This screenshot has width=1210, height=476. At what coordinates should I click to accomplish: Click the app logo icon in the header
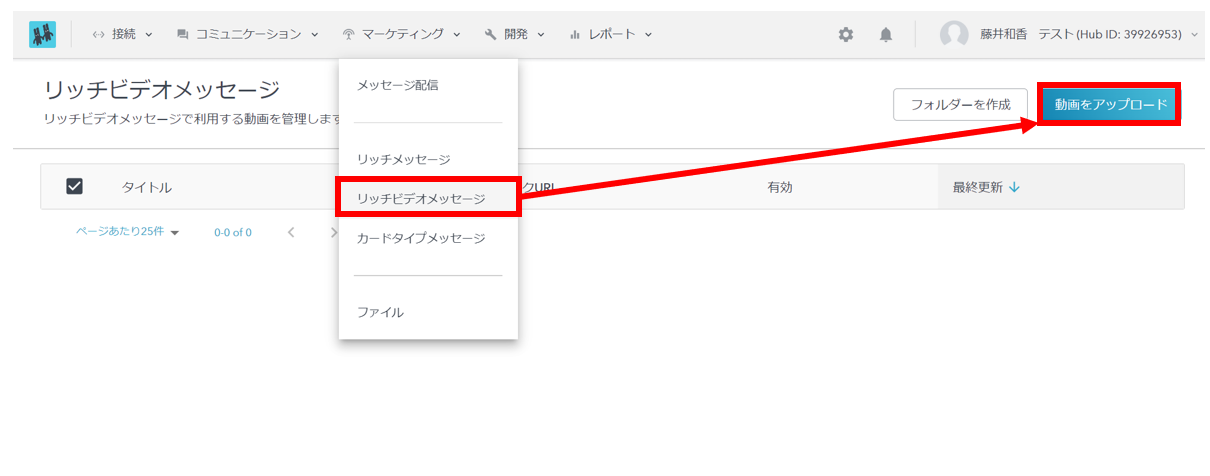(42, 34)
